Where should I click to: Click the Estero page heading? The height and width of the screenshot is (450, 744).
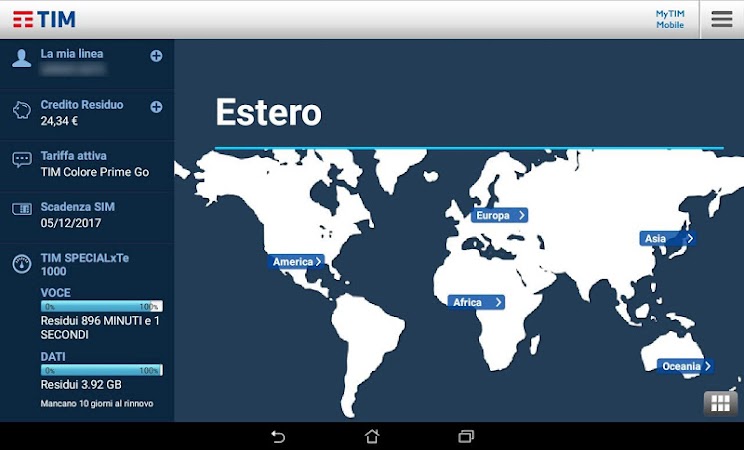click(x=269, y=112)
